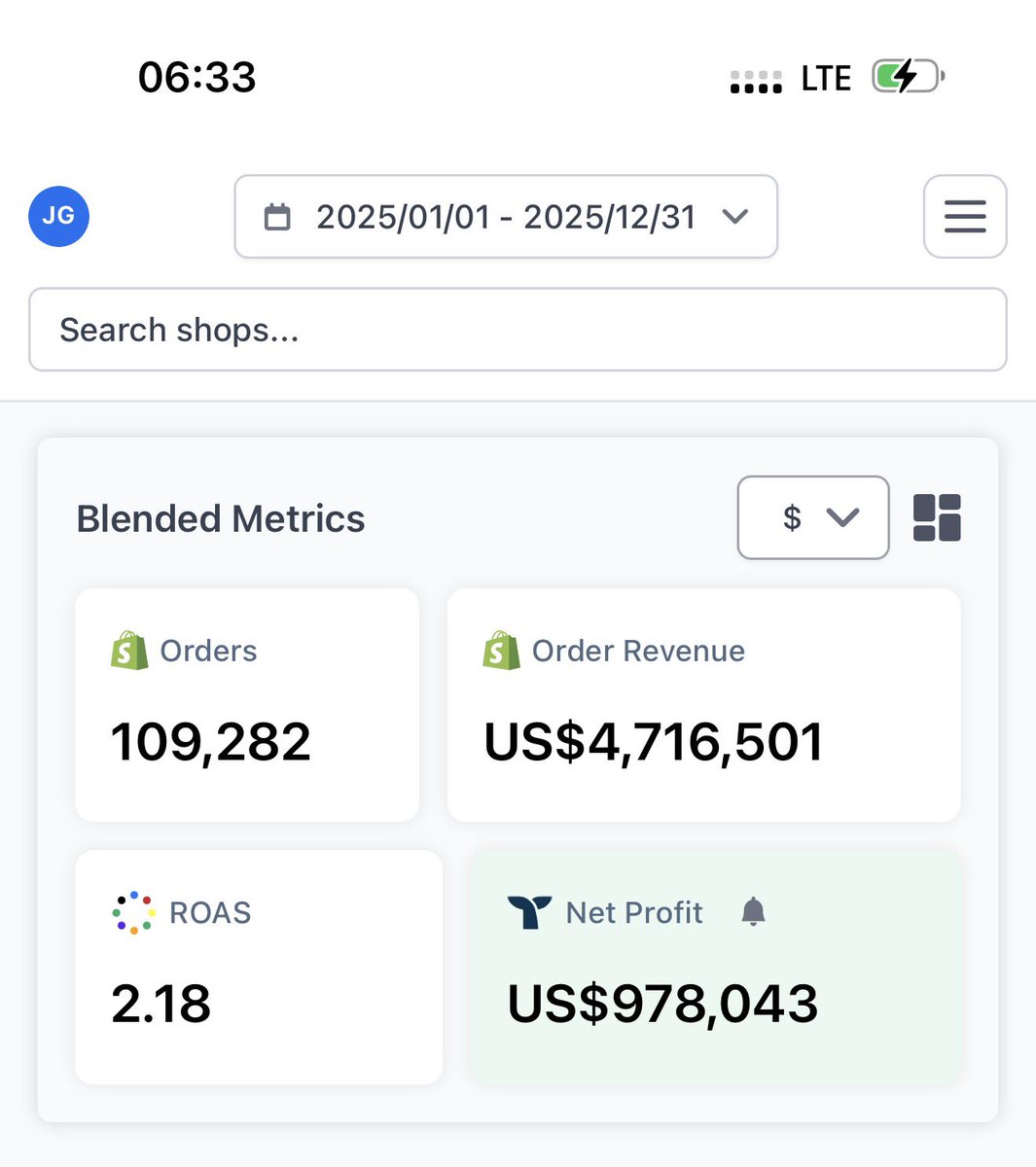Click the colorful dots ROAS icon
Screen dimensions: 1036x1167
tap(133, 912)
